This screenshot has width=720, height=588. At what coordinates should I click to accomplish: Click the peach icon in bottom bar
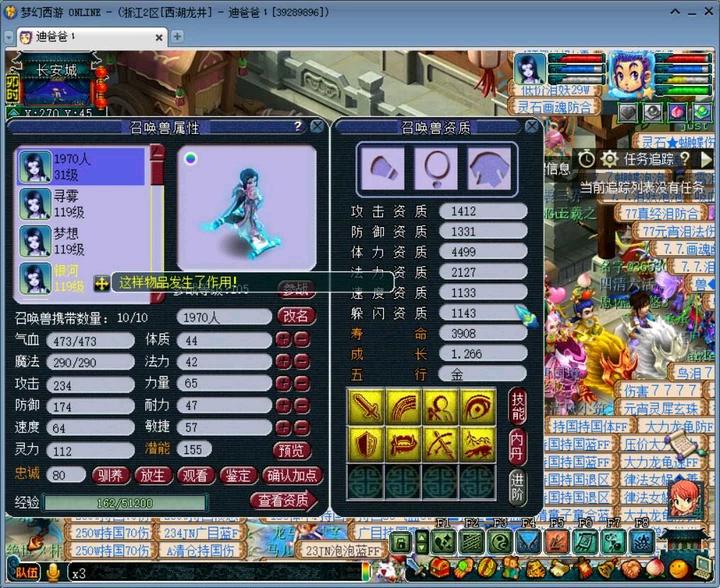(x=656, y=568)
